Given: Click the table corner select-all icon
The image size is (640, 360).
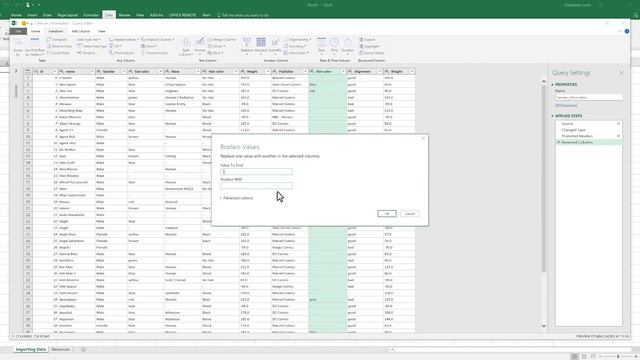Looking at the screenshot, I should click(x=28, y=71).
